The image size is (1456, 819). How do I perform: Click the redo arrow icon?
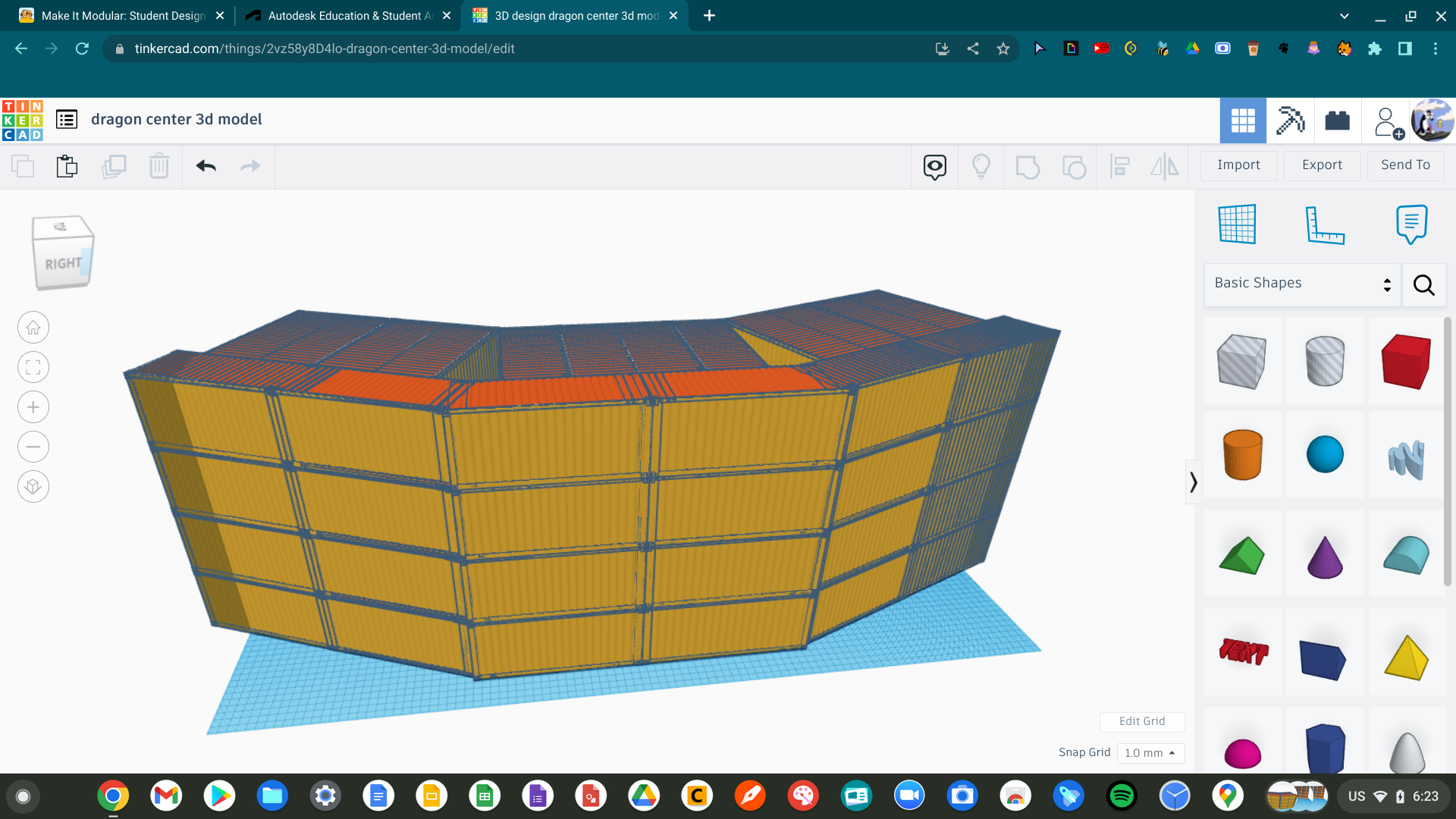pyautogui.click(x=251, y=165)
